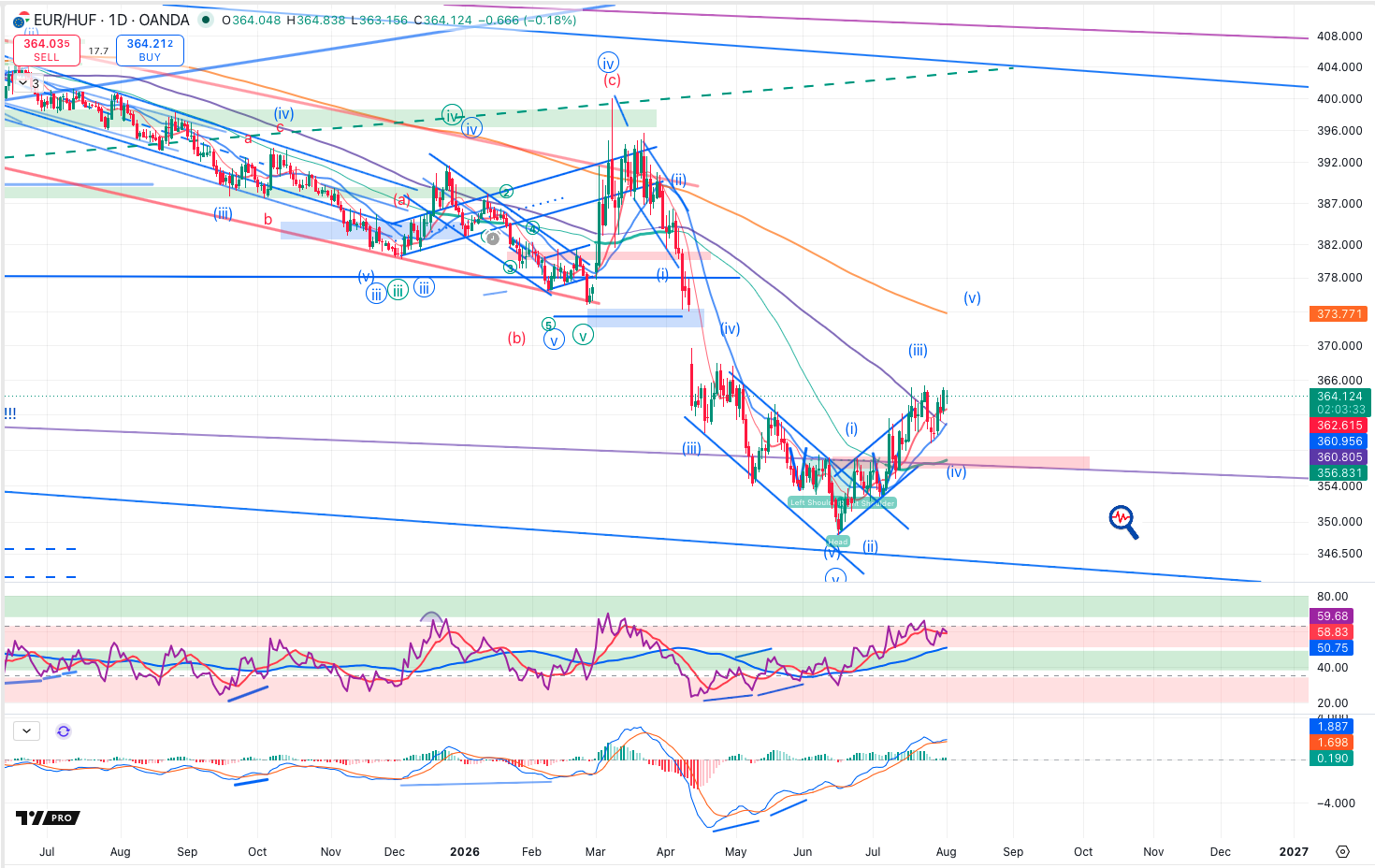
Task: Click the 2026 year marker on time axis
Action: [x=465, y=851]
